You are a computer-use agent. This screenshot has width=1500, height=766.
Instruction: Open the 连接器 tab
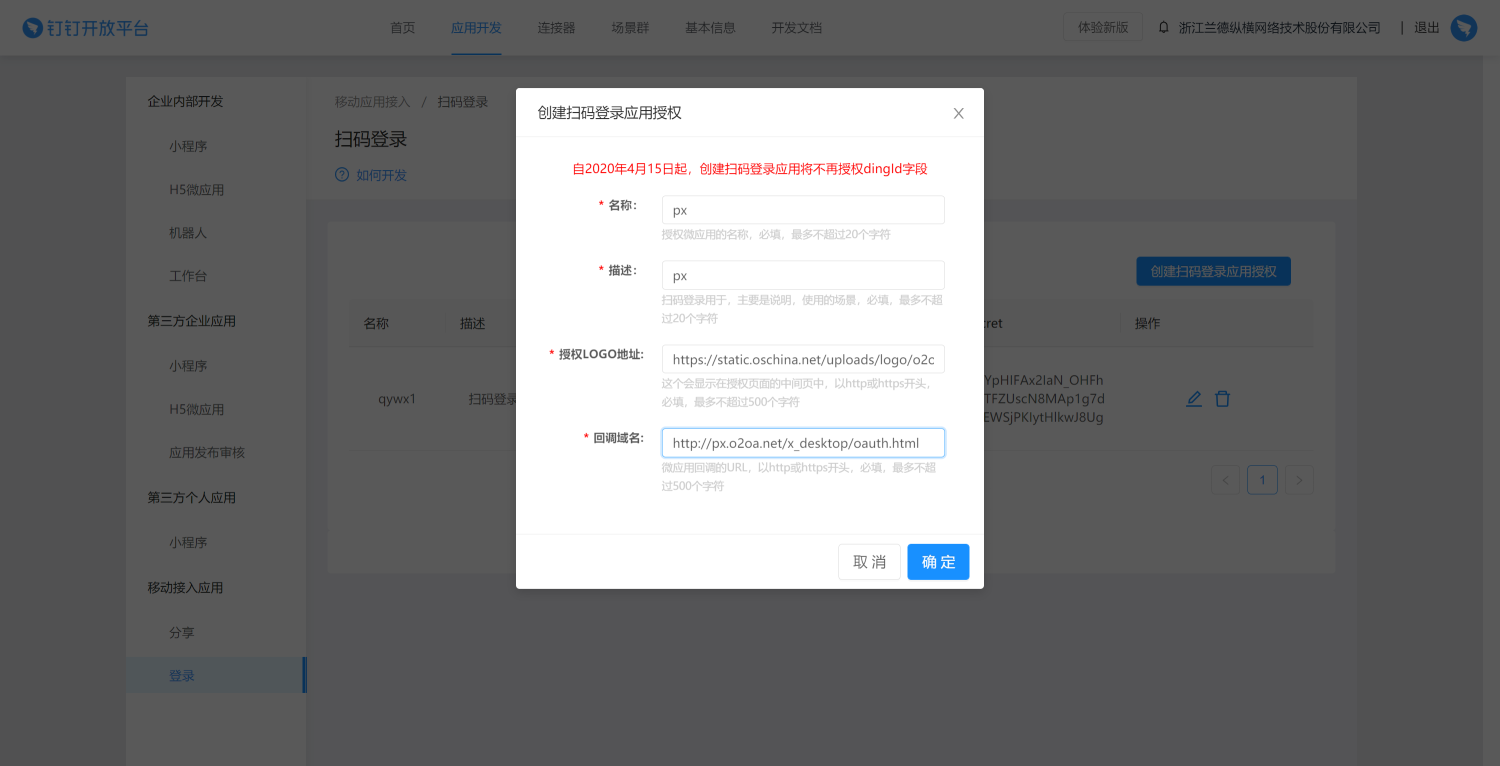556,28
